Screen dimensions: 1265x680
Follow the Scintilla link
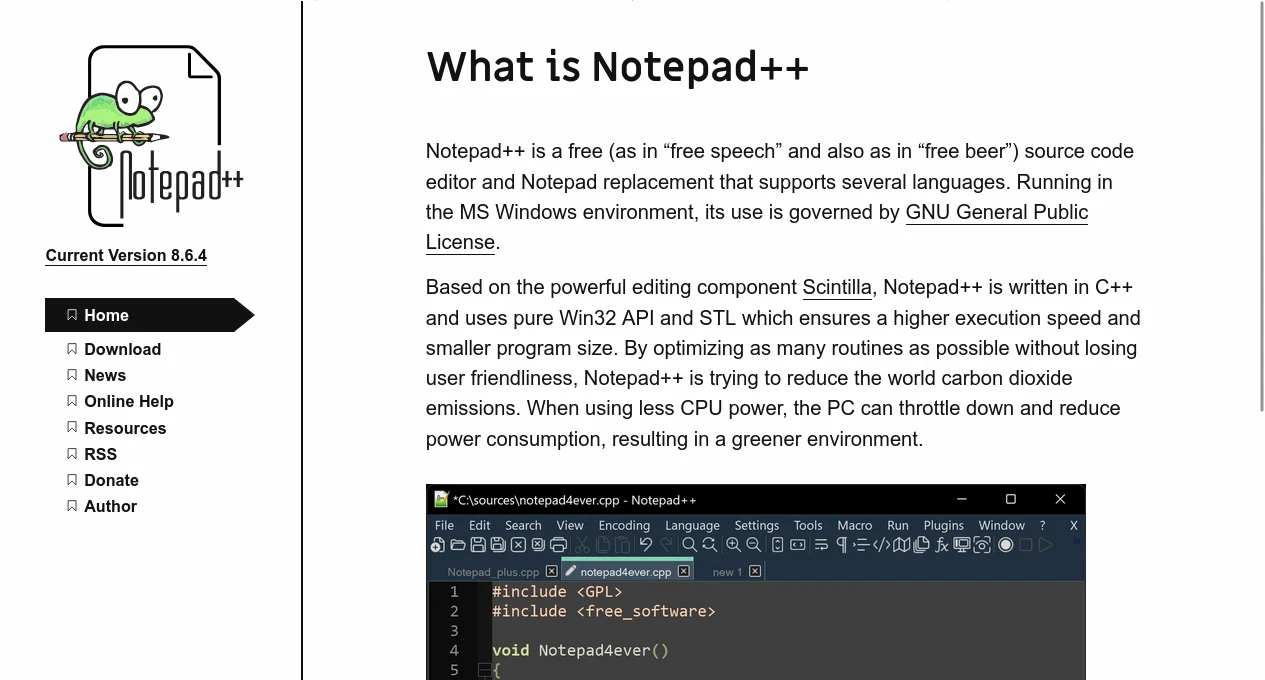click(836, 287)
